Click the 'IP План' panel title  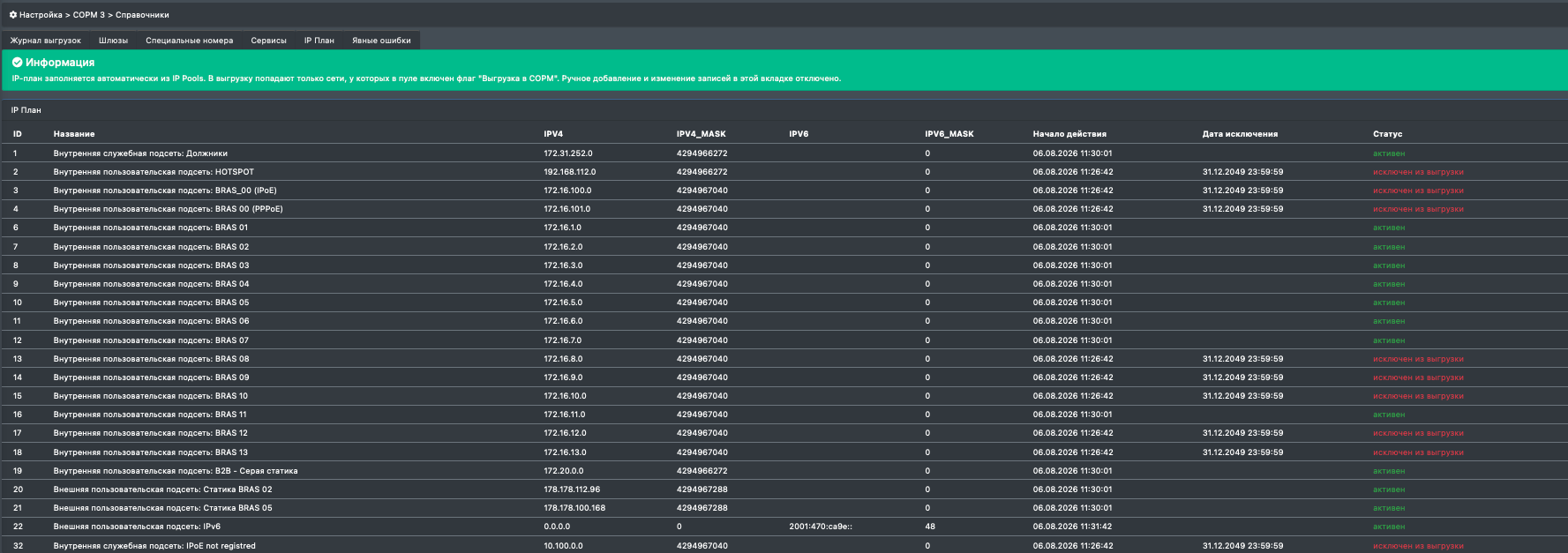26,110
